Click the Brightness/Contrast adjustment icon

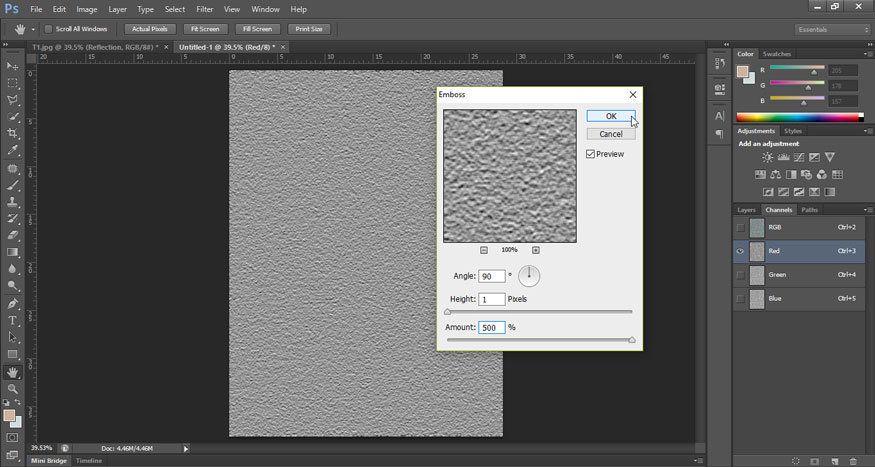coord(767,157)
